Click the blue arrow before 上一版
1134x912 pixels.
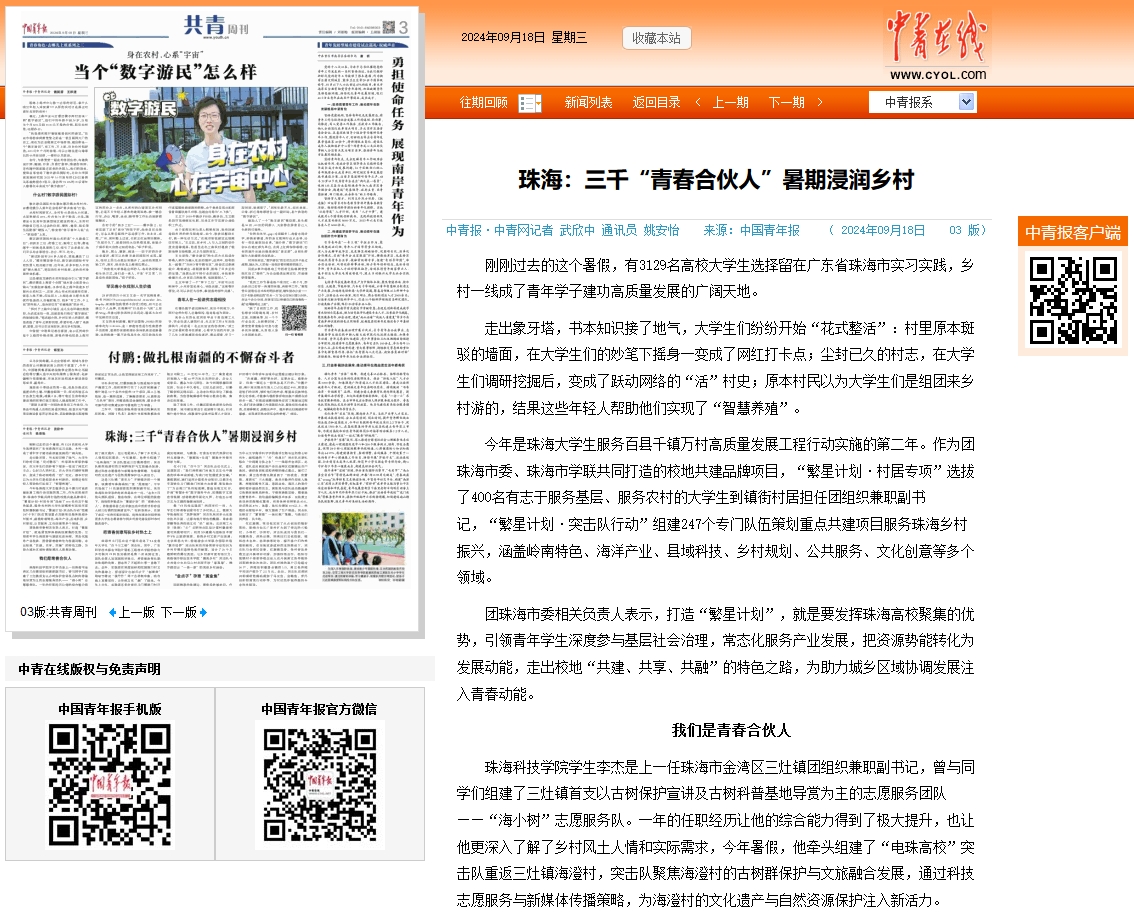click(112, 612)
